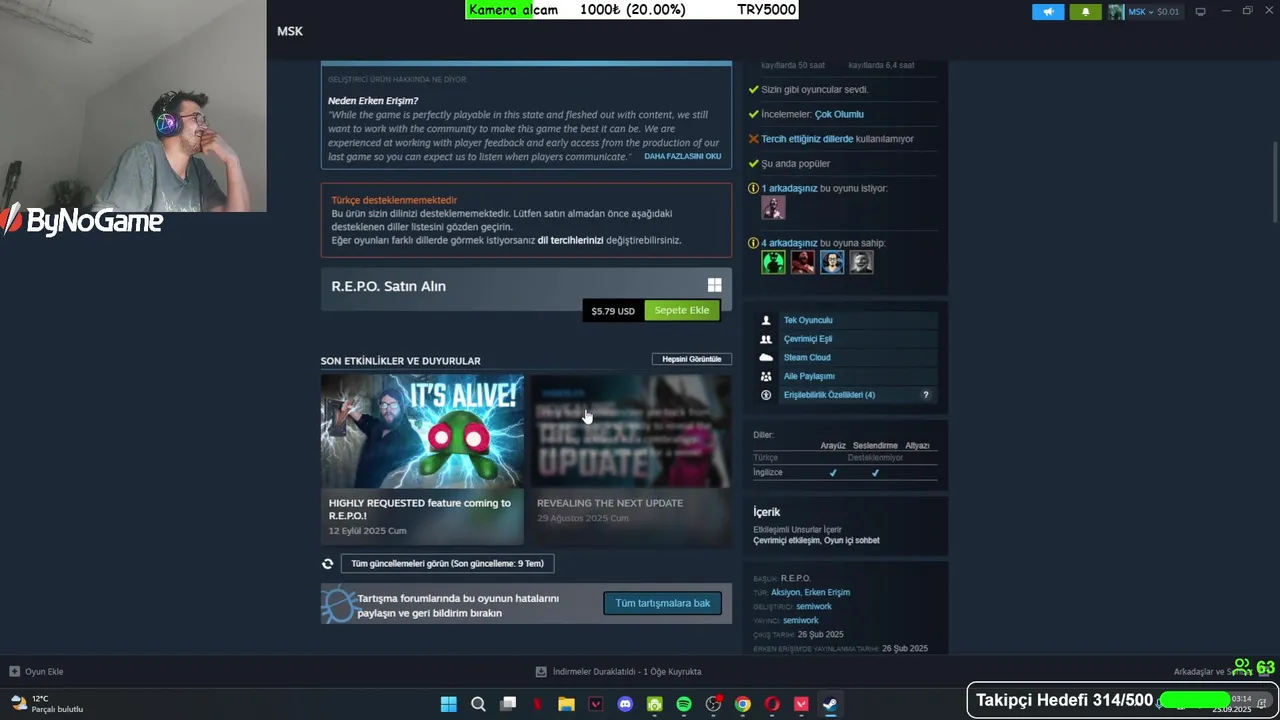
Task: Open the green notifications bell
Action: (1085, 12)
